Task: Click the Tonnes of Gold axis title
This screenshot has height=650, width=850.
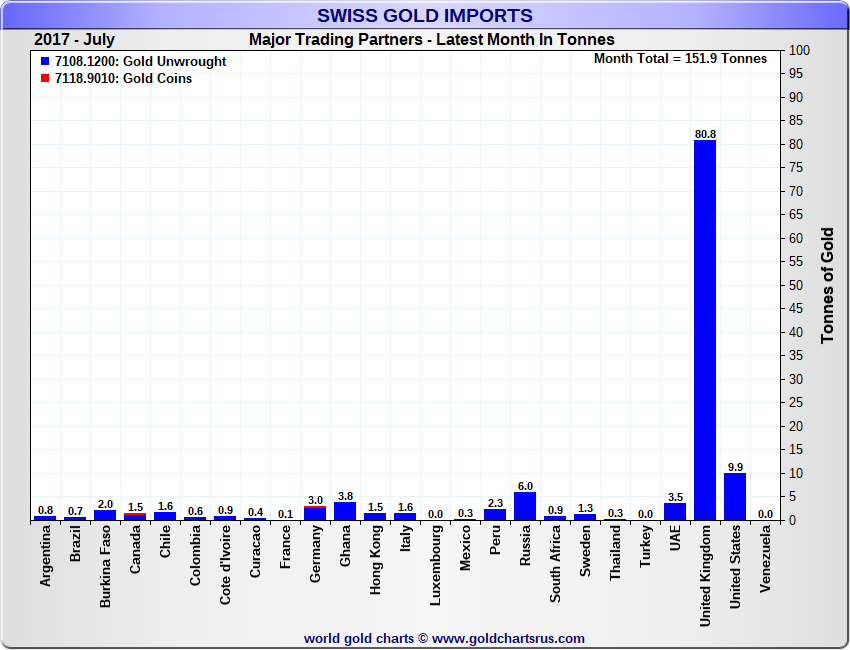Action: 827,285
